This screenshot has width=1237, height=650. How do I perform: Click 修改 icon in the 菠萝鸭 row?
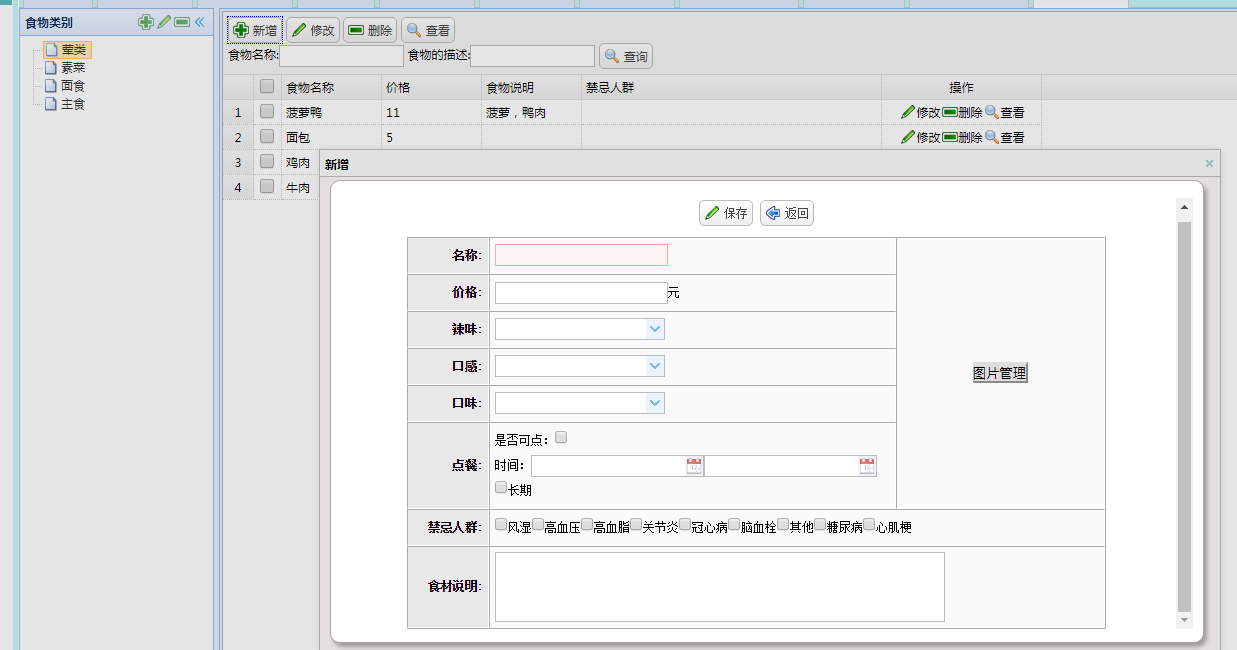pos(908,113)
